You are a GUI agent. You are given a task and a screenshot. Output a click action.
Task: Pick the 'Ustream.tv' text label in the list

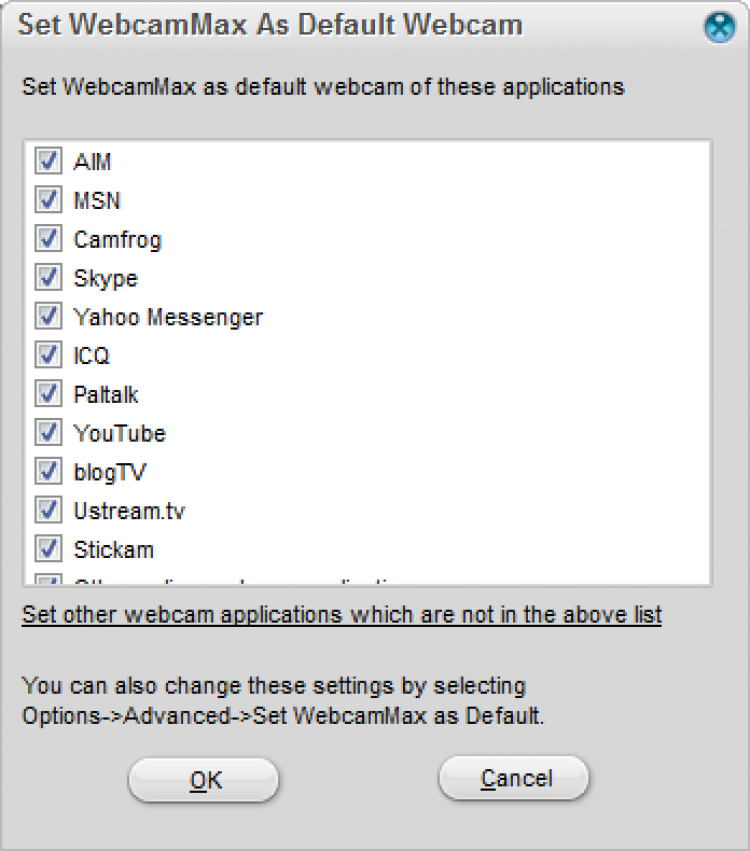point(129,511)
